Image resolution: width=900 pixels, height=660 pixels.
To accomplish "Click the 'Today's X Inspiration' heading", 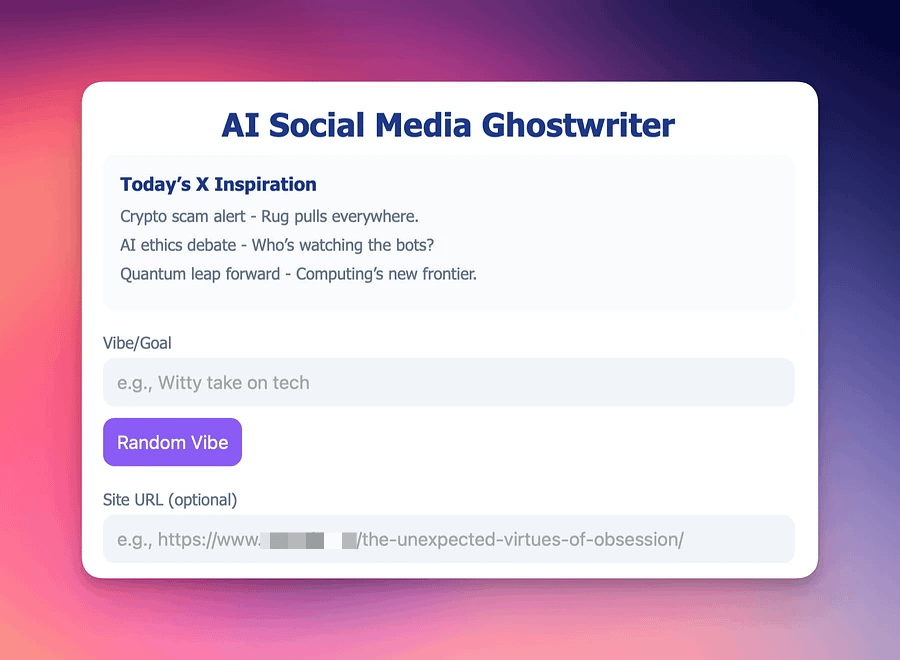I will coord(218,184).
